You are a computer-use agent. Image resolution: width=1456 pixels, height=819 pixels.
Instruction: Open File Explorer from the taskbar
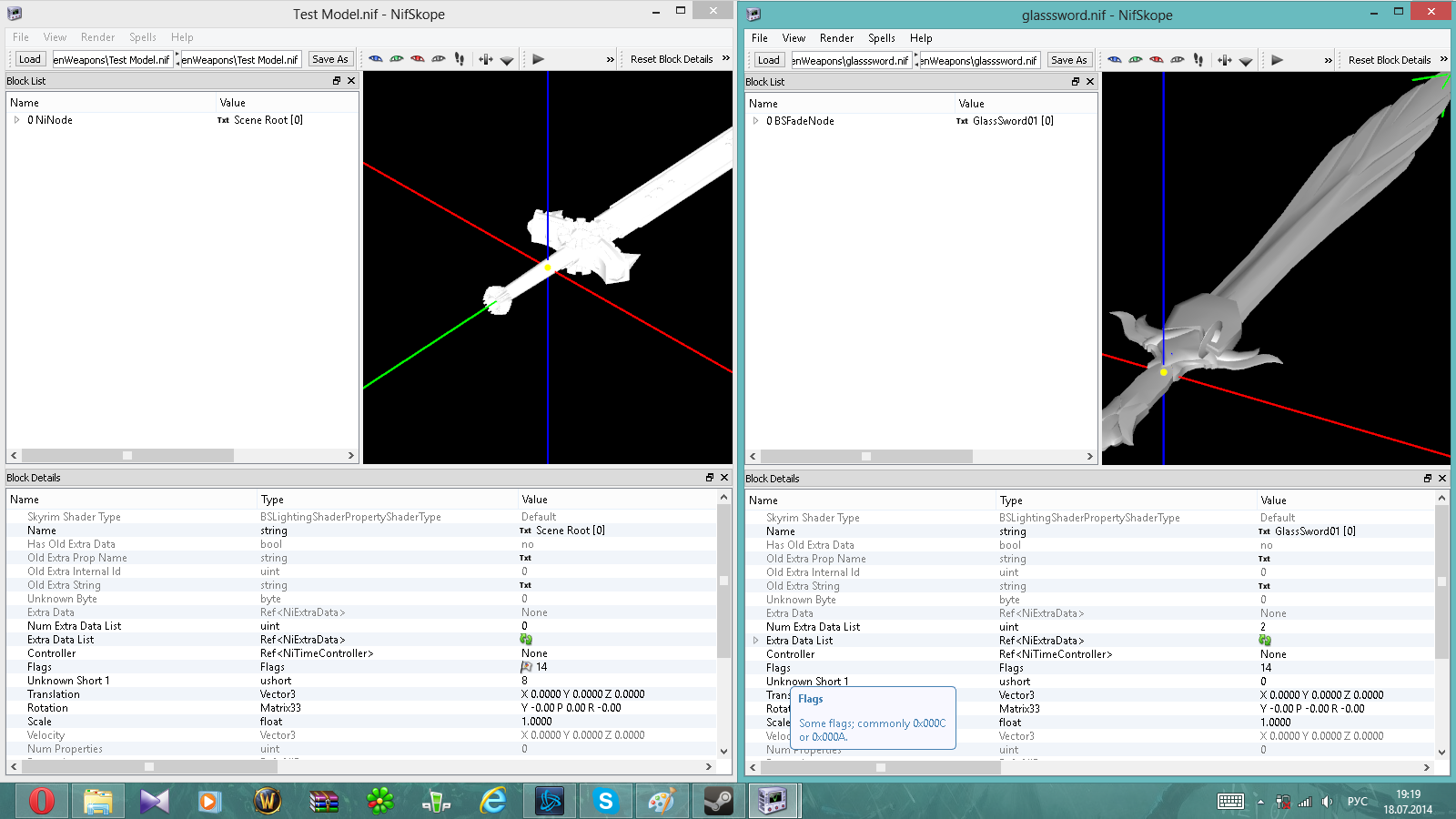(98, 801)
